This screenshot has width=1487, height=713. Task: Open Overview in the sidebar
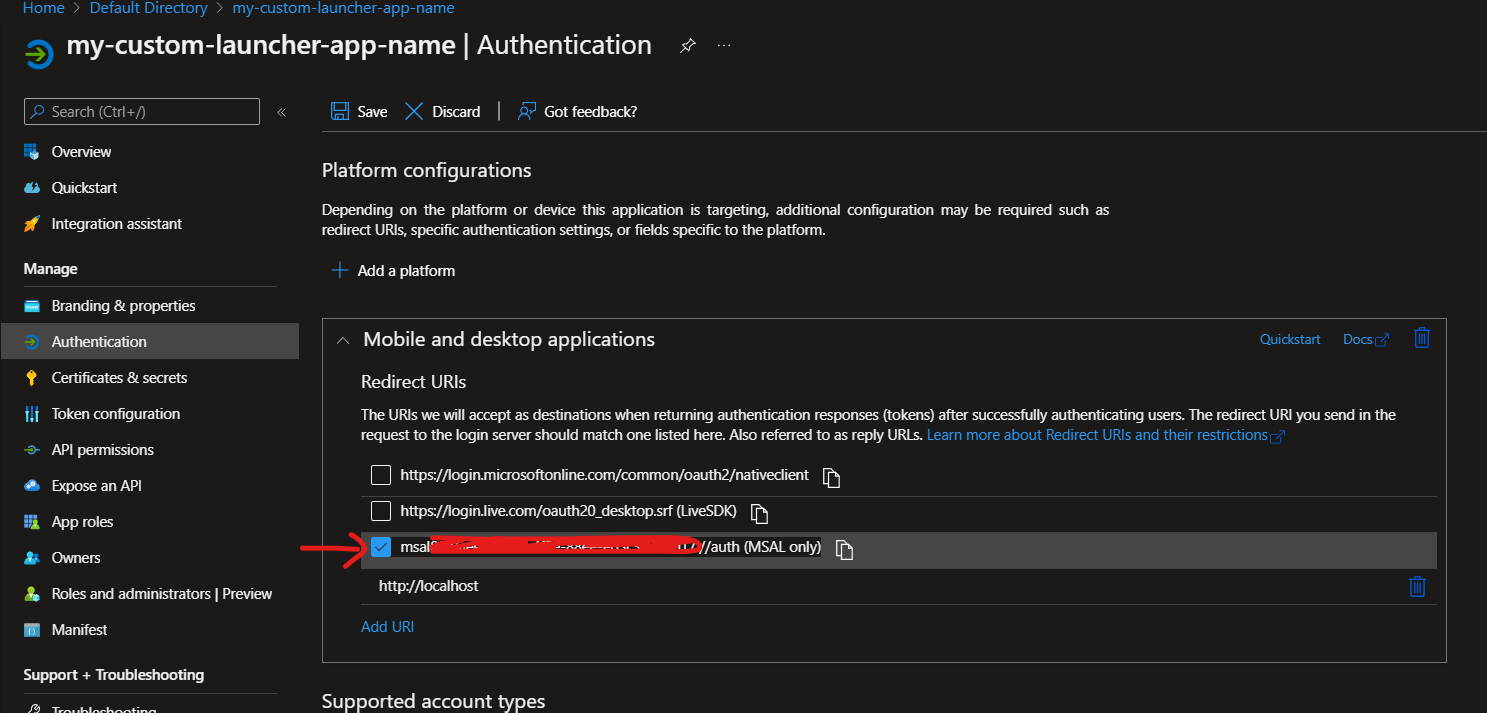pos(81,152)
